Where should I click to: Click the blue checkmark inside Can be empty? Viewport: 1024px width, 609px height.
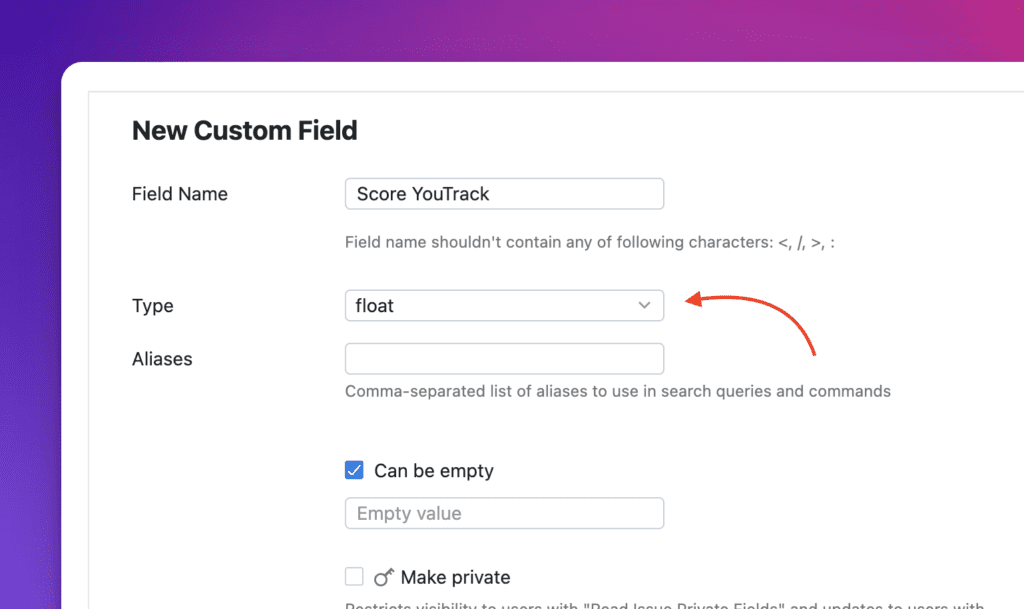[354, 470]
